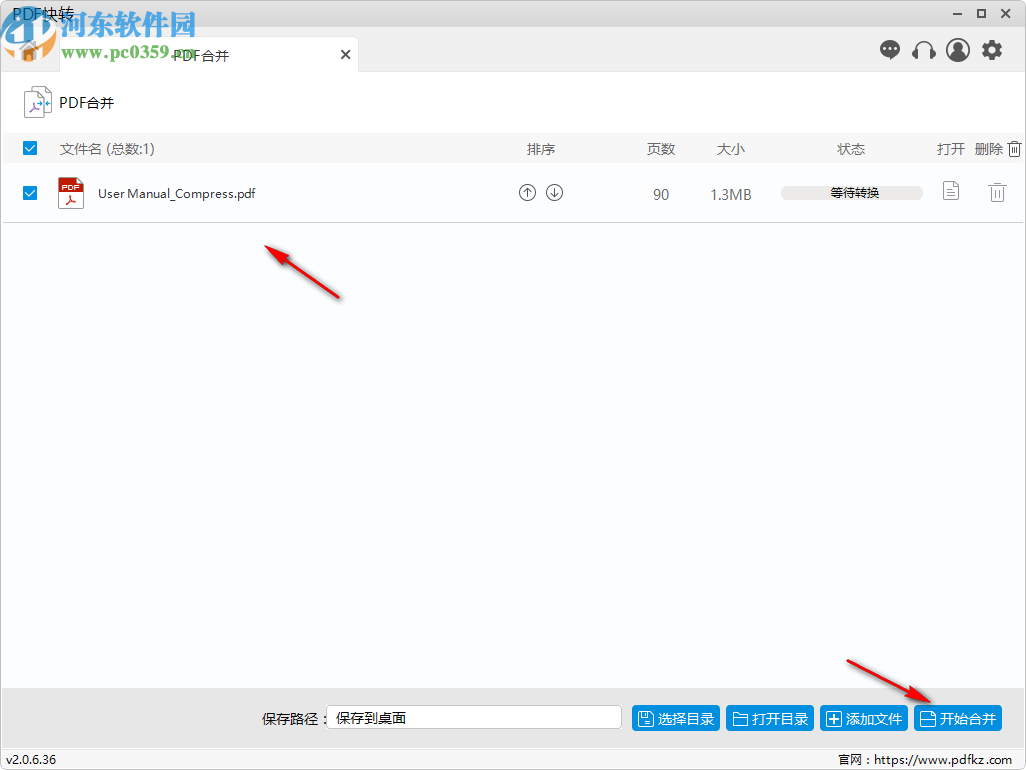The image size is (1026, 770).
Task: Click 添加文件 to add more files
Action: pyautogui.click(x=863, y=717)
